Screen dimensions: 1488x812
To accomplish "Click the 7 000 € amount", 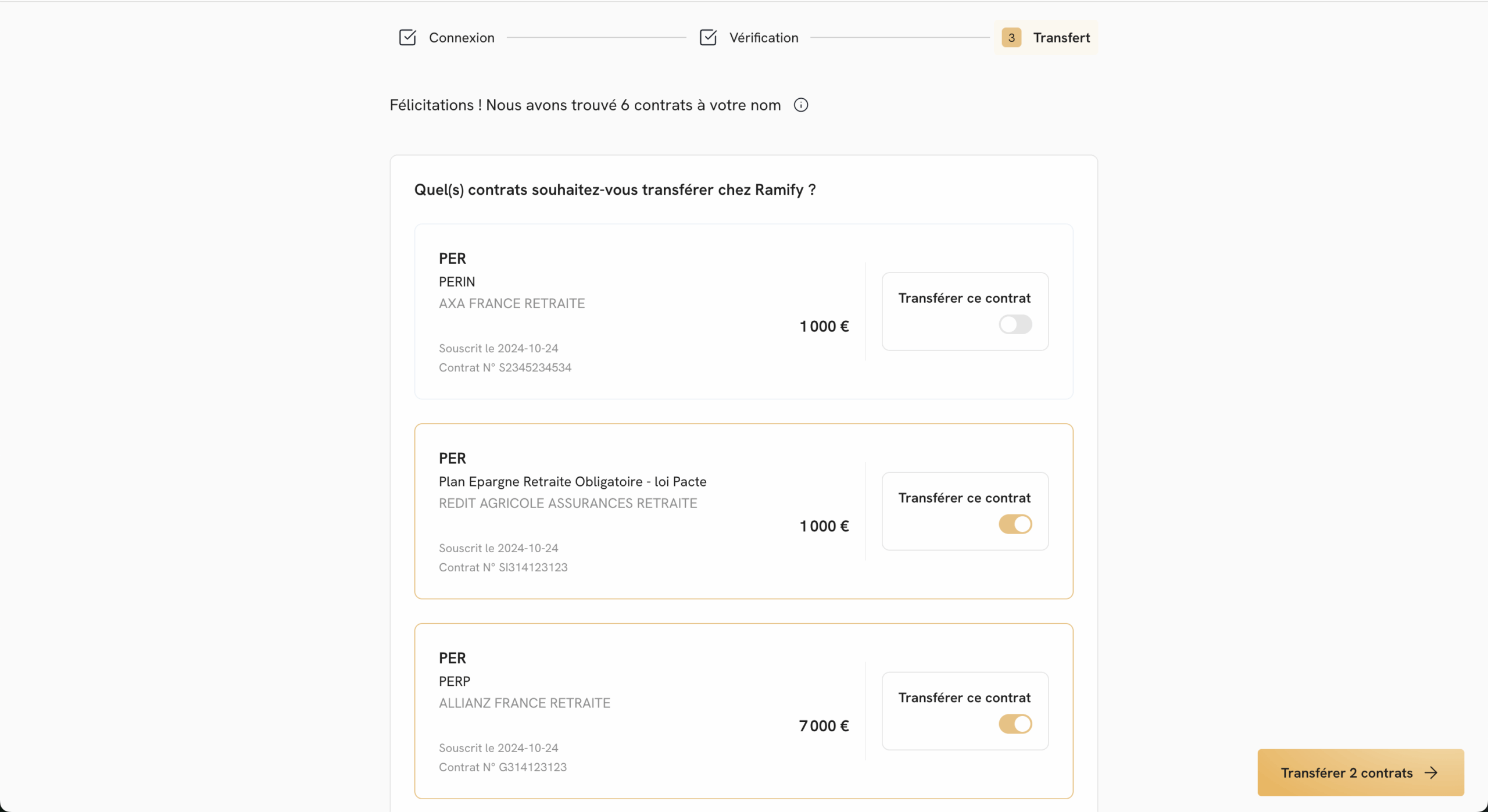I will pyautogui.click(x=824, y=726).
